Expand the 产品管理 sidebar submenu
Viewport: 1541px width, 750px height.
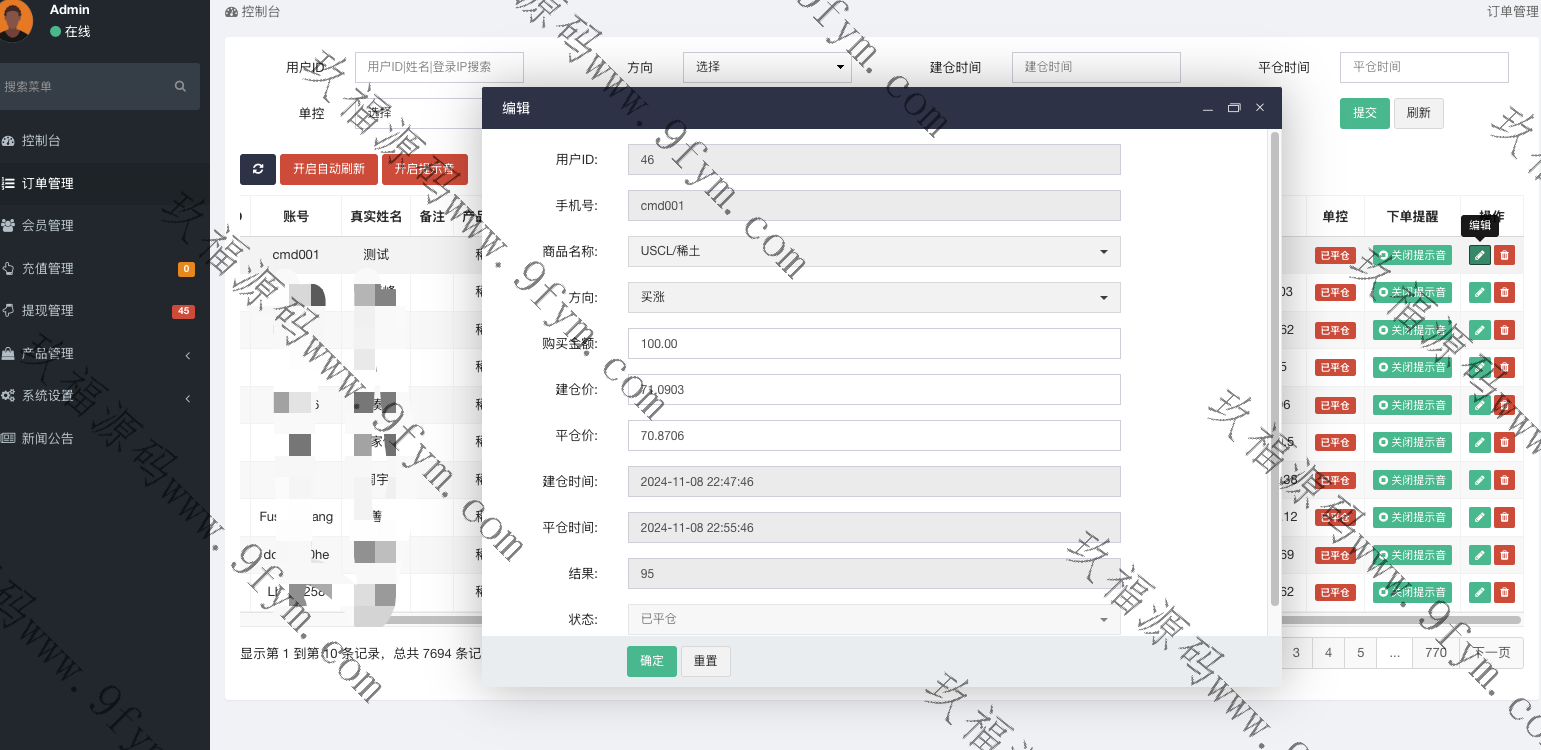tap(100, 354)
